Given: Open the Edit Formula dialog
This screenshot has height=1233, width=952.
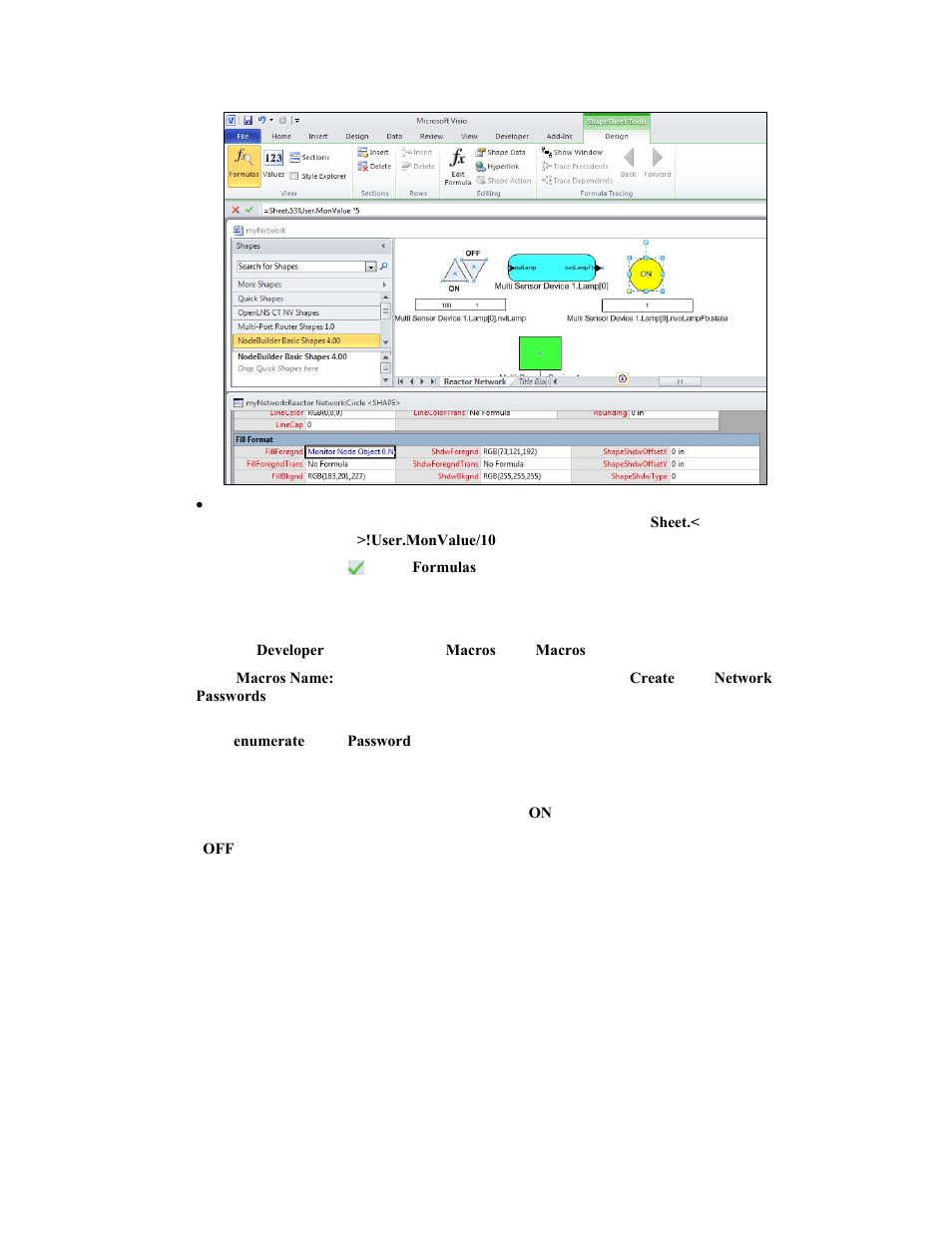Looking at the screenshot, I should [458, 167].
